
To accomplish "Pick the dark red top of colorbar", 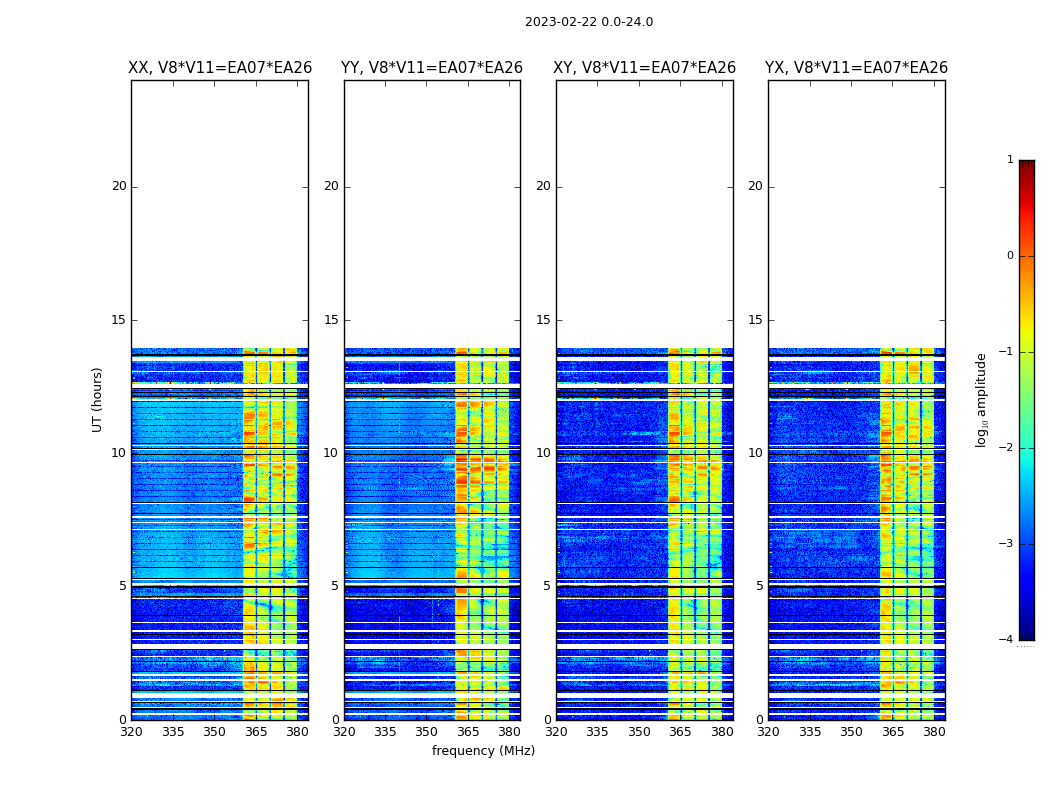I will pos(1026,165).
